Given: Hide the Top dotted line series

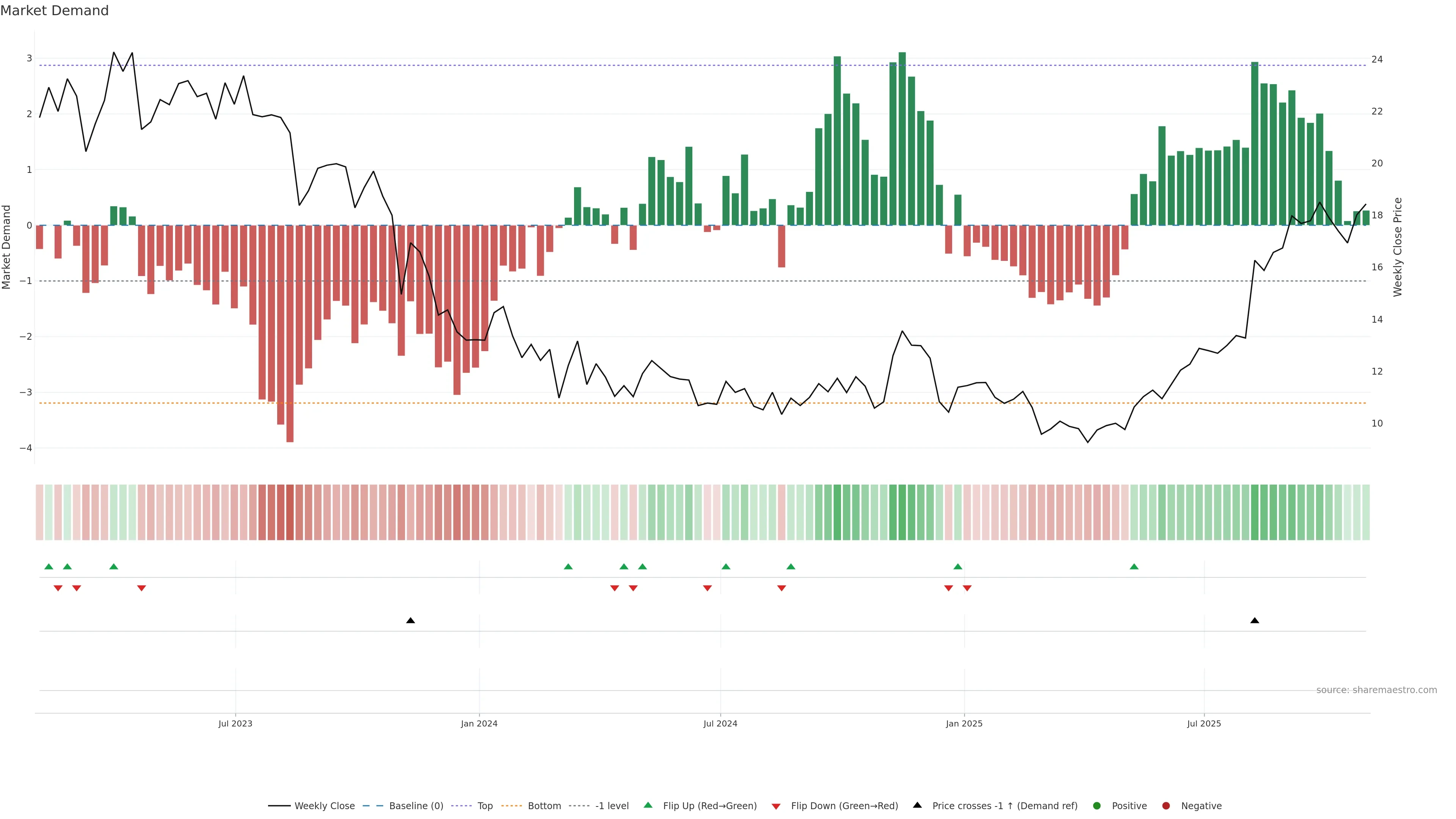Looking at the screenshot, I should coord(485,805).
